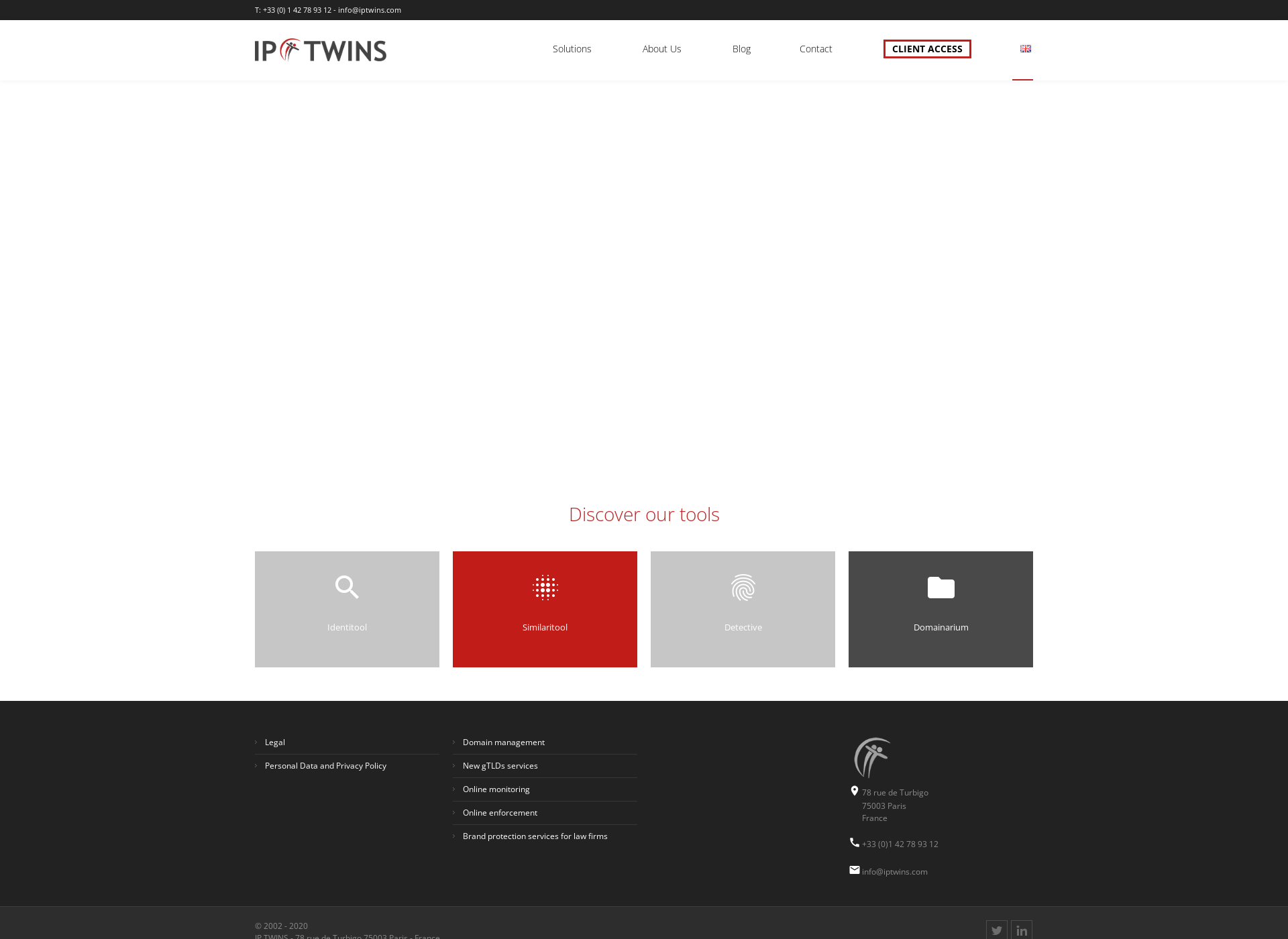
Task: Click the Similaritool grid icon
Action: (545, 586)
